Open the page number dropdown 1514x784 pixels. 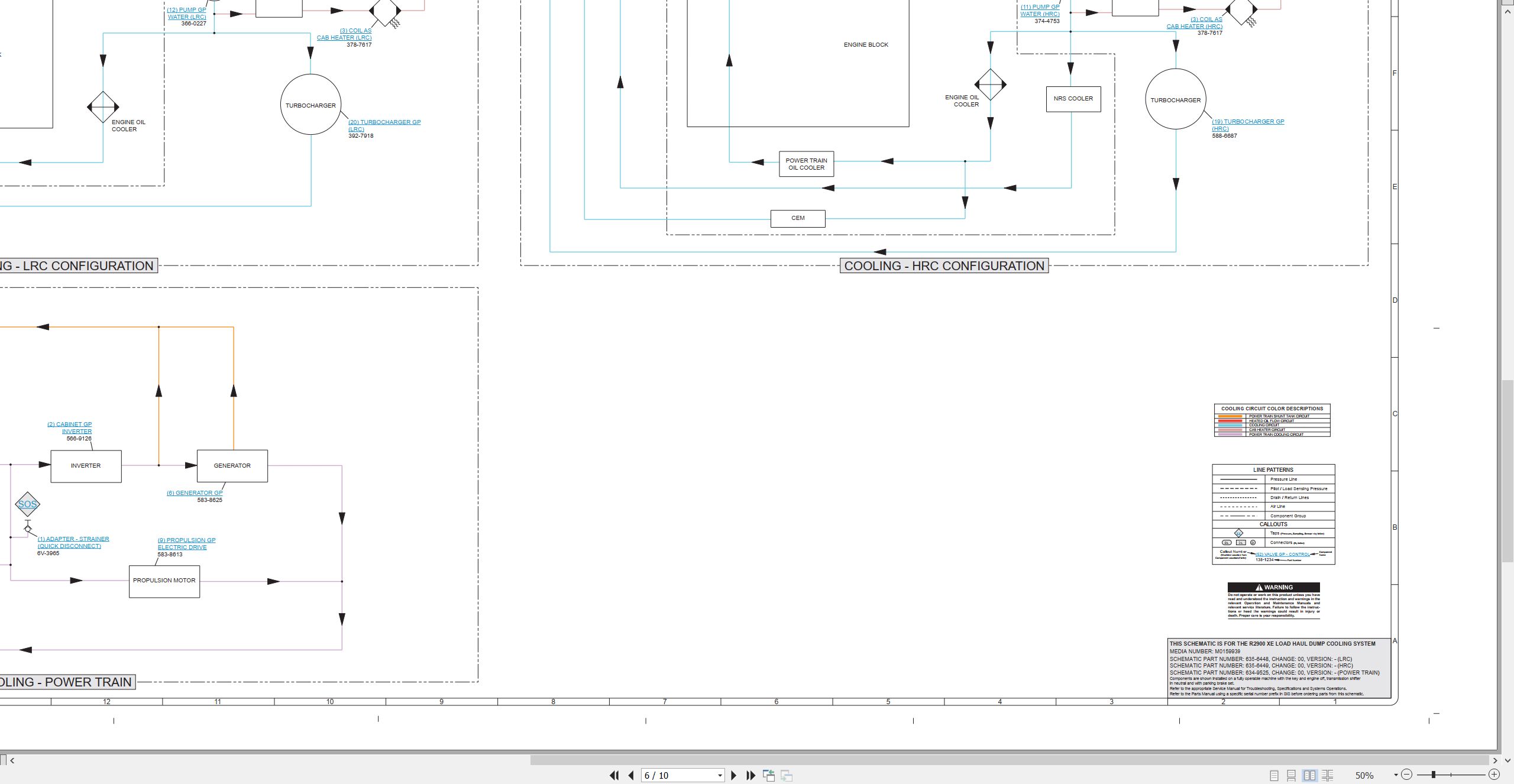click(x=720, y=775)
